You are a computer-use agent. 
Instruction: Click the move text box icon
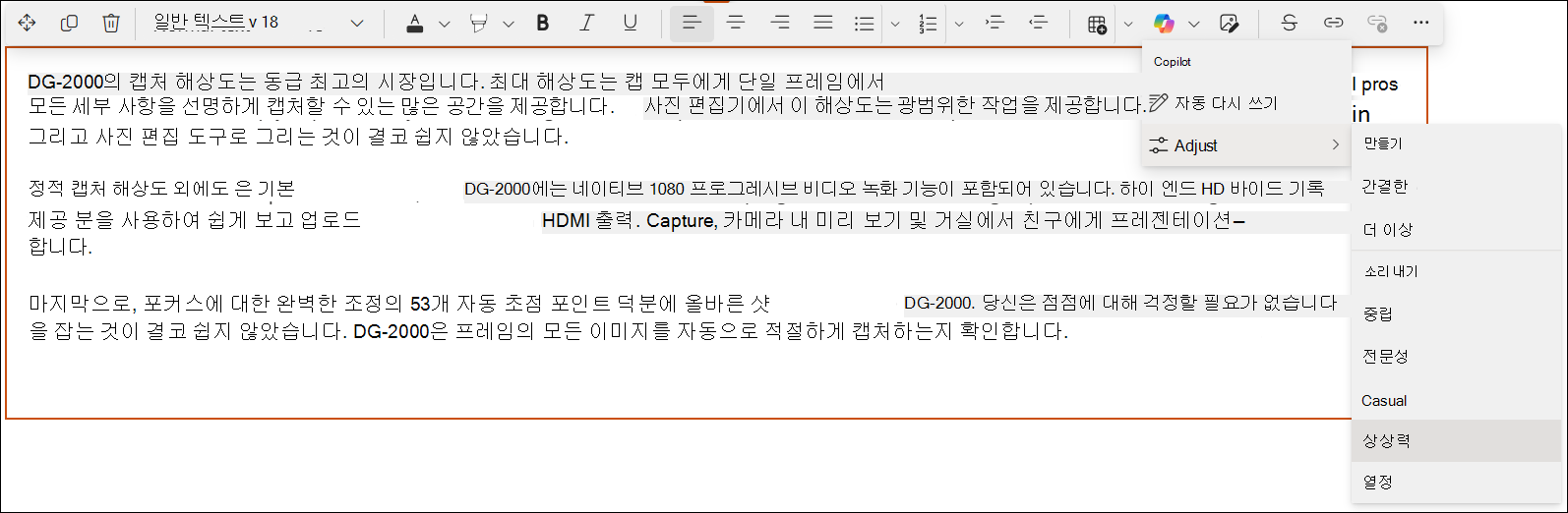(27, 23)
